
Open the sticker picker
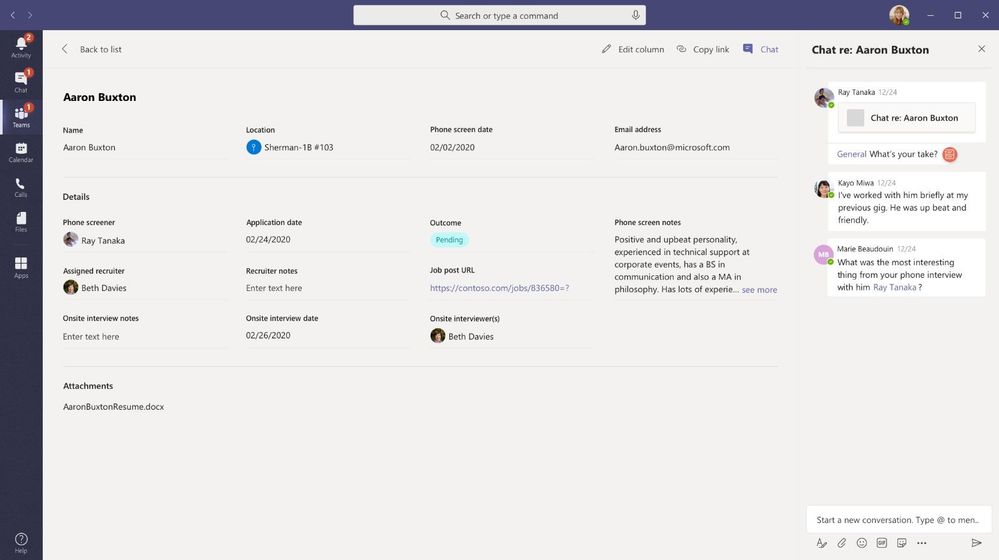[x=902, y=543]
